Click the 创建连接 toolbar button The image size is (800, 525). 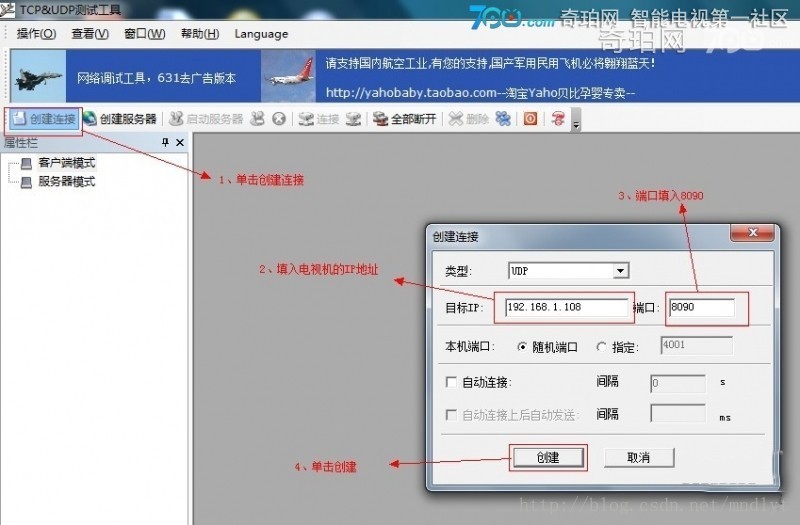pyautogui.click(x=44, y=119)
